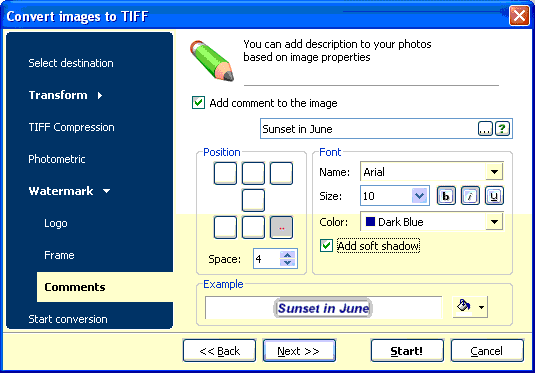This screenshot has height=373, width=535.
Task: Uncheck Add comment to the image
Action: point(198,103)
